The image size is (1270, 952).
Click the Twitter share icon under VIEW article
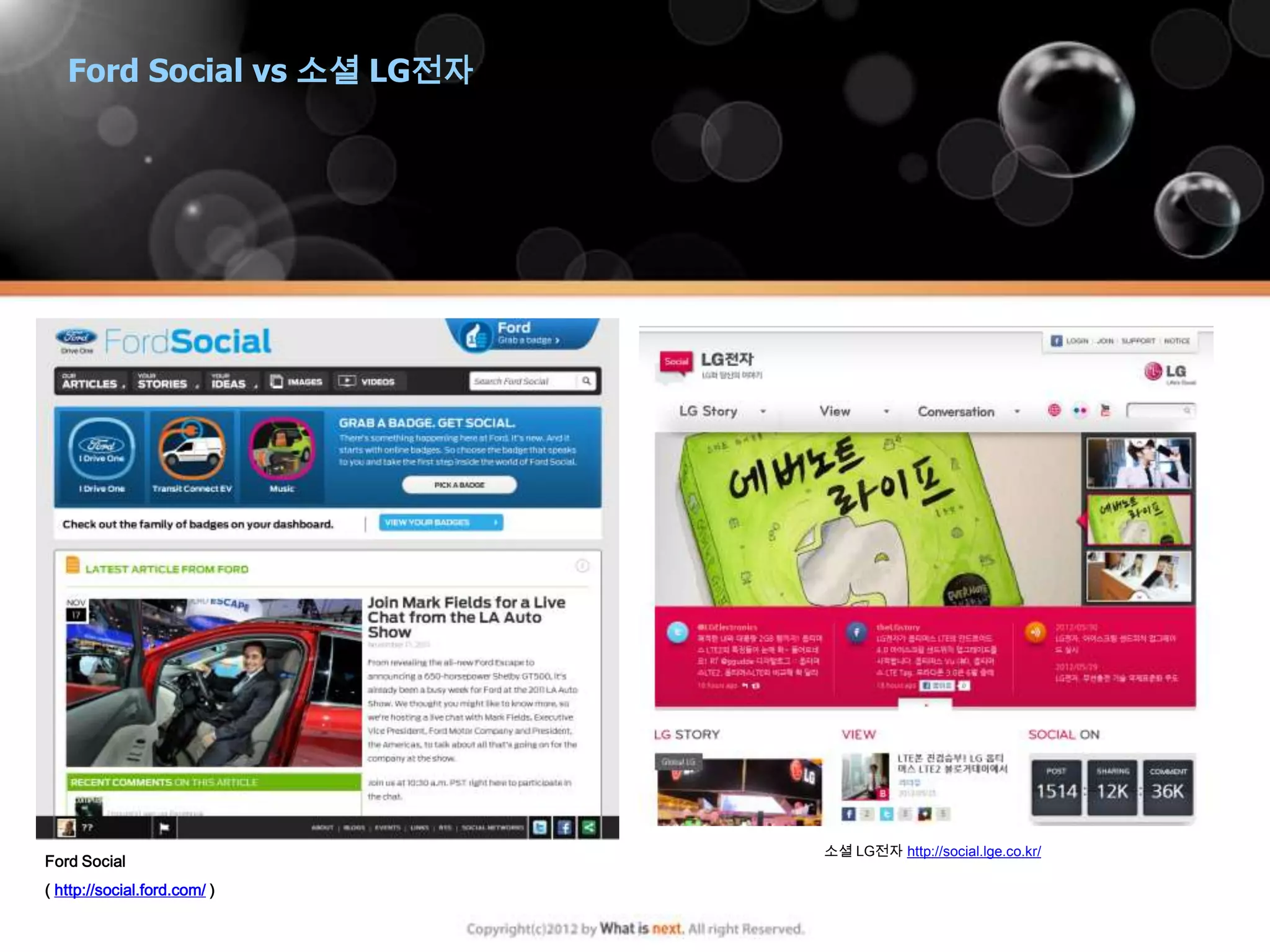coord(887,814)
